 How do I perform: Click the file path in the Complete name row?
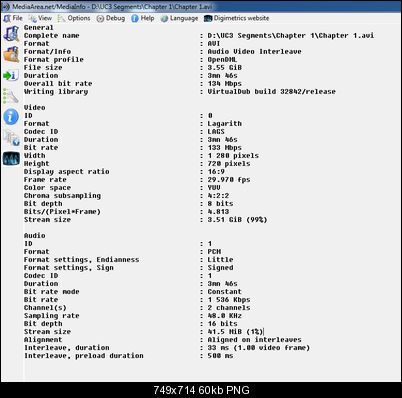tap(291, 35)
